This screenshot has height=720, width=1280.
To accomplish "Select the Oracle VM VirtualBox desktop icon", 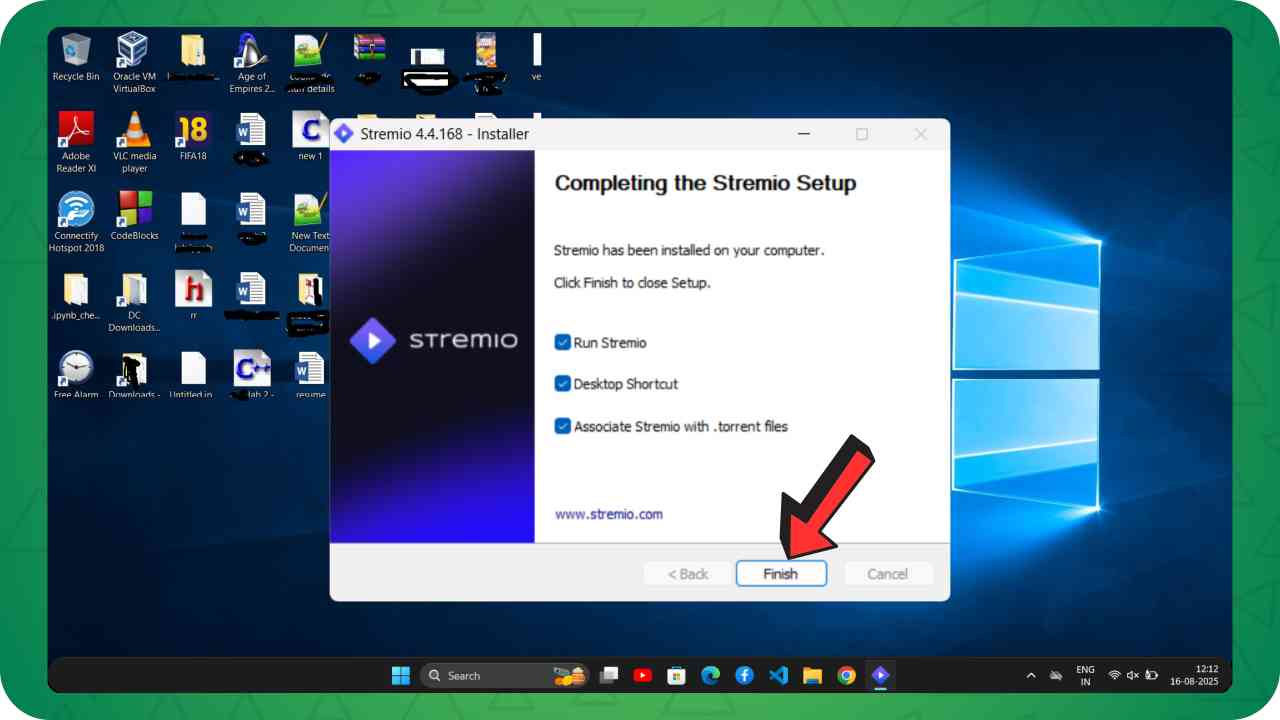I will (x=134, y=61).
